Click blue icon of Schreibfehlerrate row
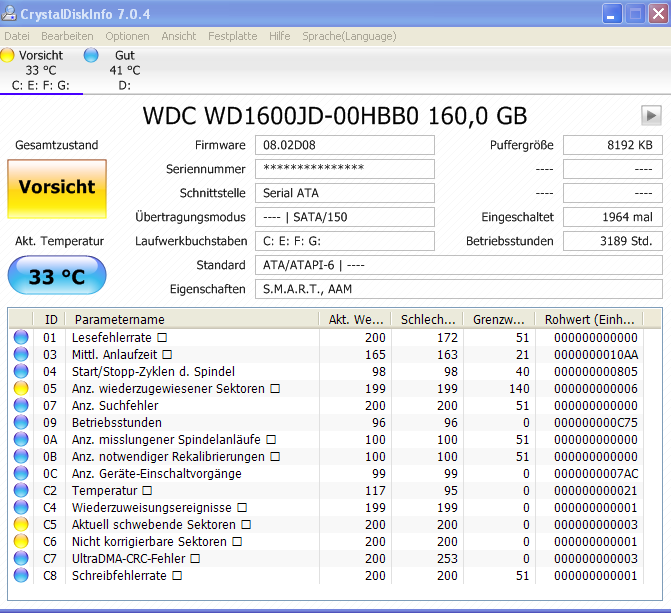The height and width of the screenshot is (613, 671). click(21, 575)
